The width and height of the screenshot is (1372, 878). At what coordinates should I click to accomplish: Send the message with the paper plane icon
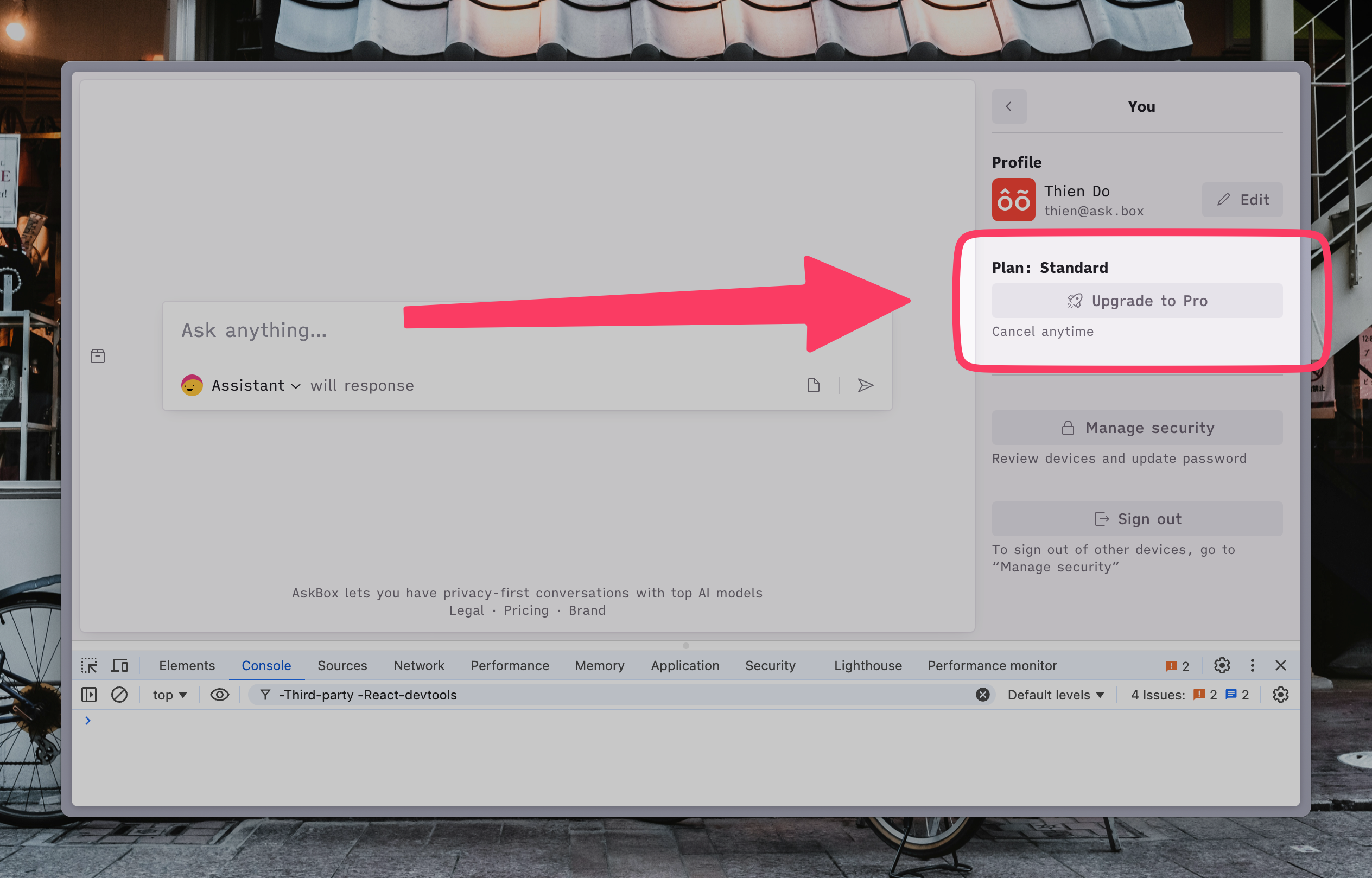pyautogui.click(x=865, y=385)
